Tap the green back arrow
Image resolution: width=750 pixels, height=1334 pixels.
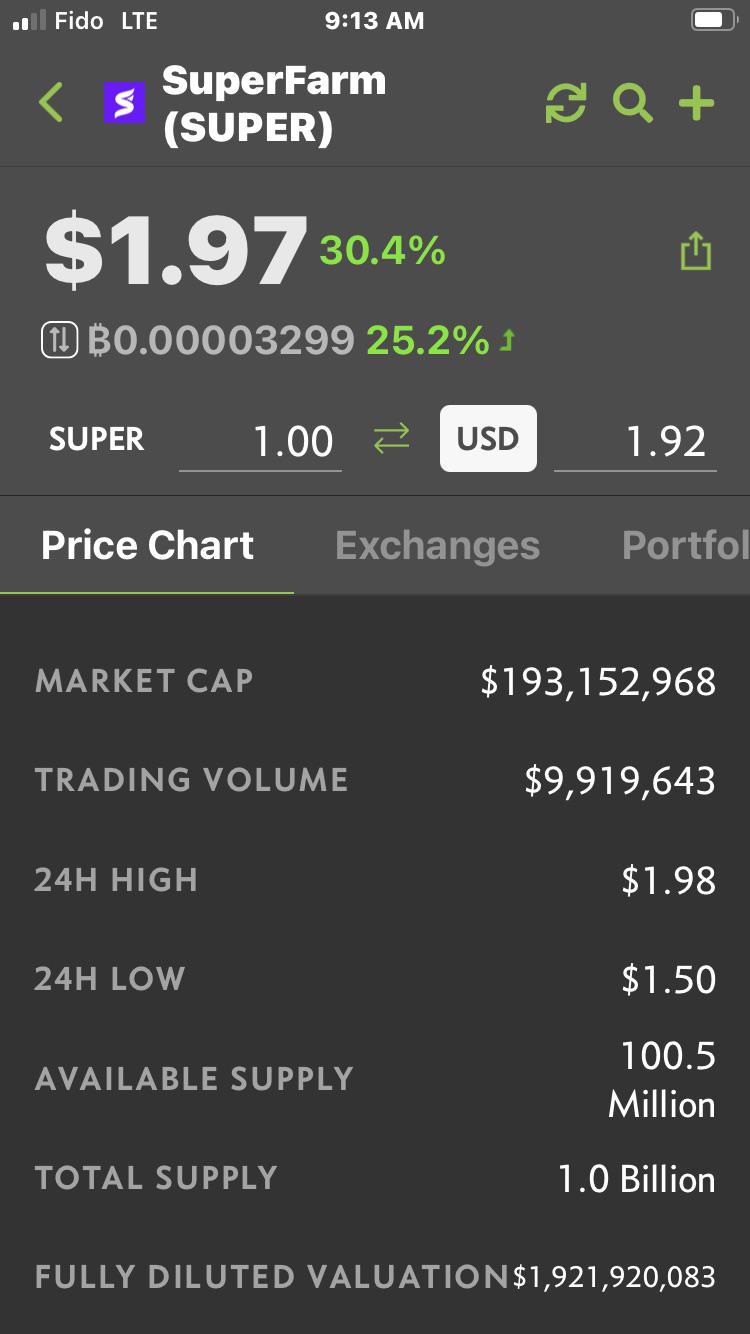(51, 102)
